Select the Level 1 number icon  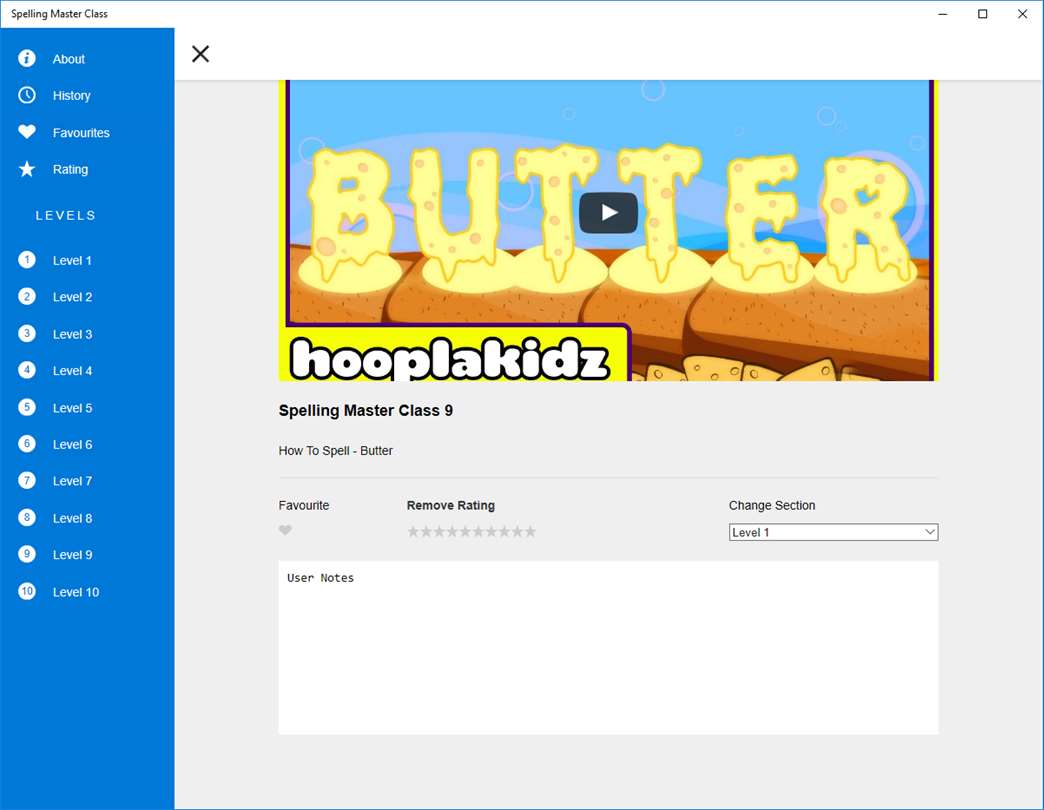(27, 260)
